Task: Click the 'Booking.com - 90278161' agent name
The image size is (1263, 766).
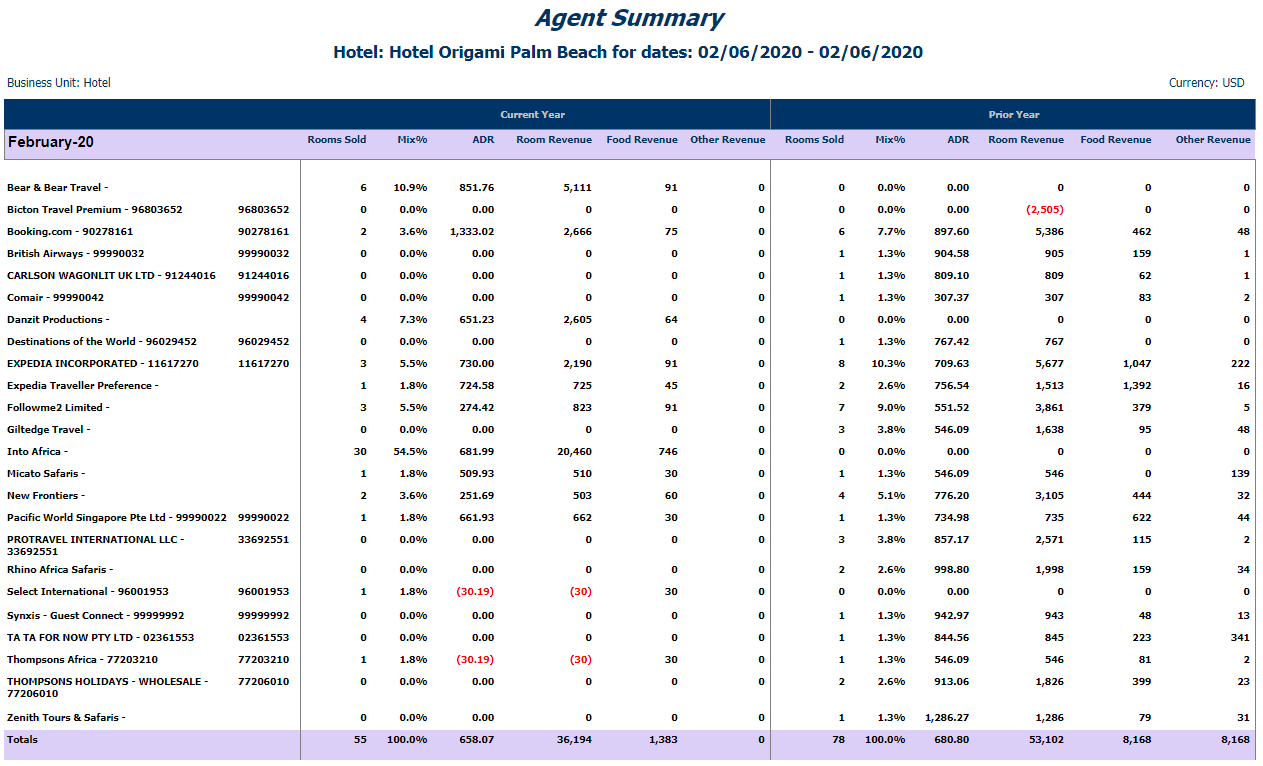Action: point(69,232)
